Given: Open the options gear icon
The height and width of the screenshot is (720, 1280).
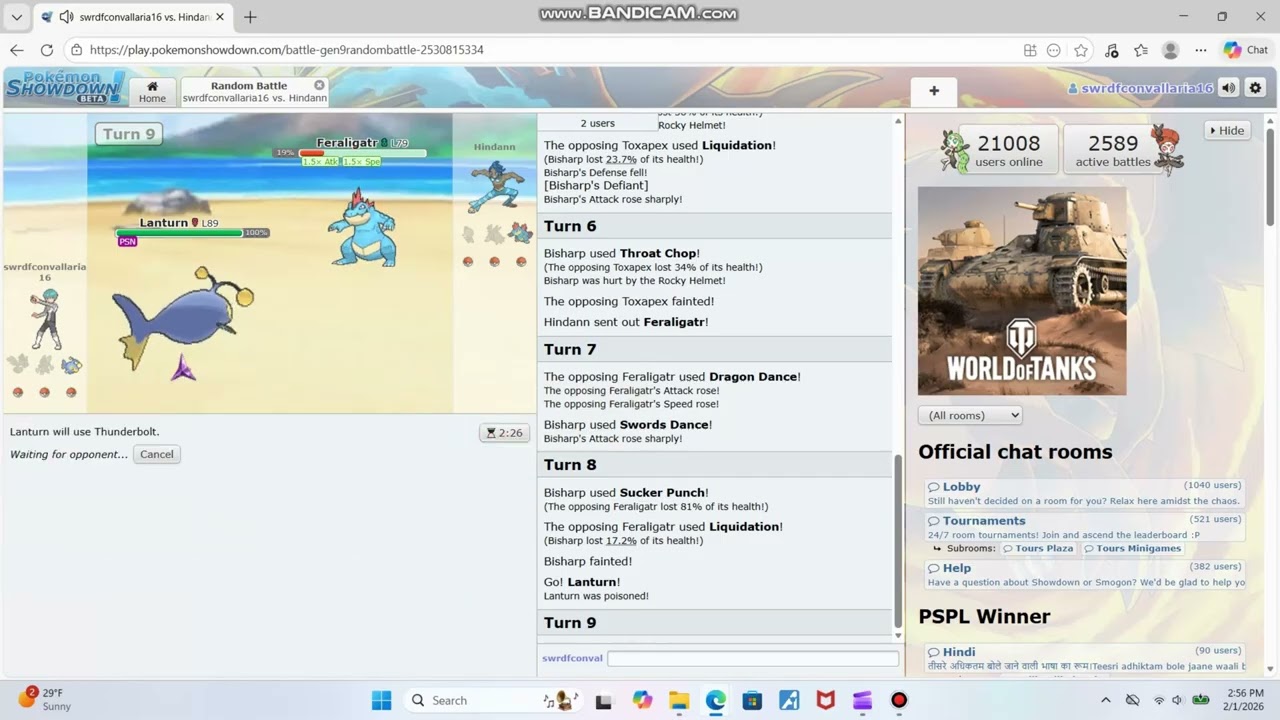Looking at the screenshot, I should click(1255, 88).
